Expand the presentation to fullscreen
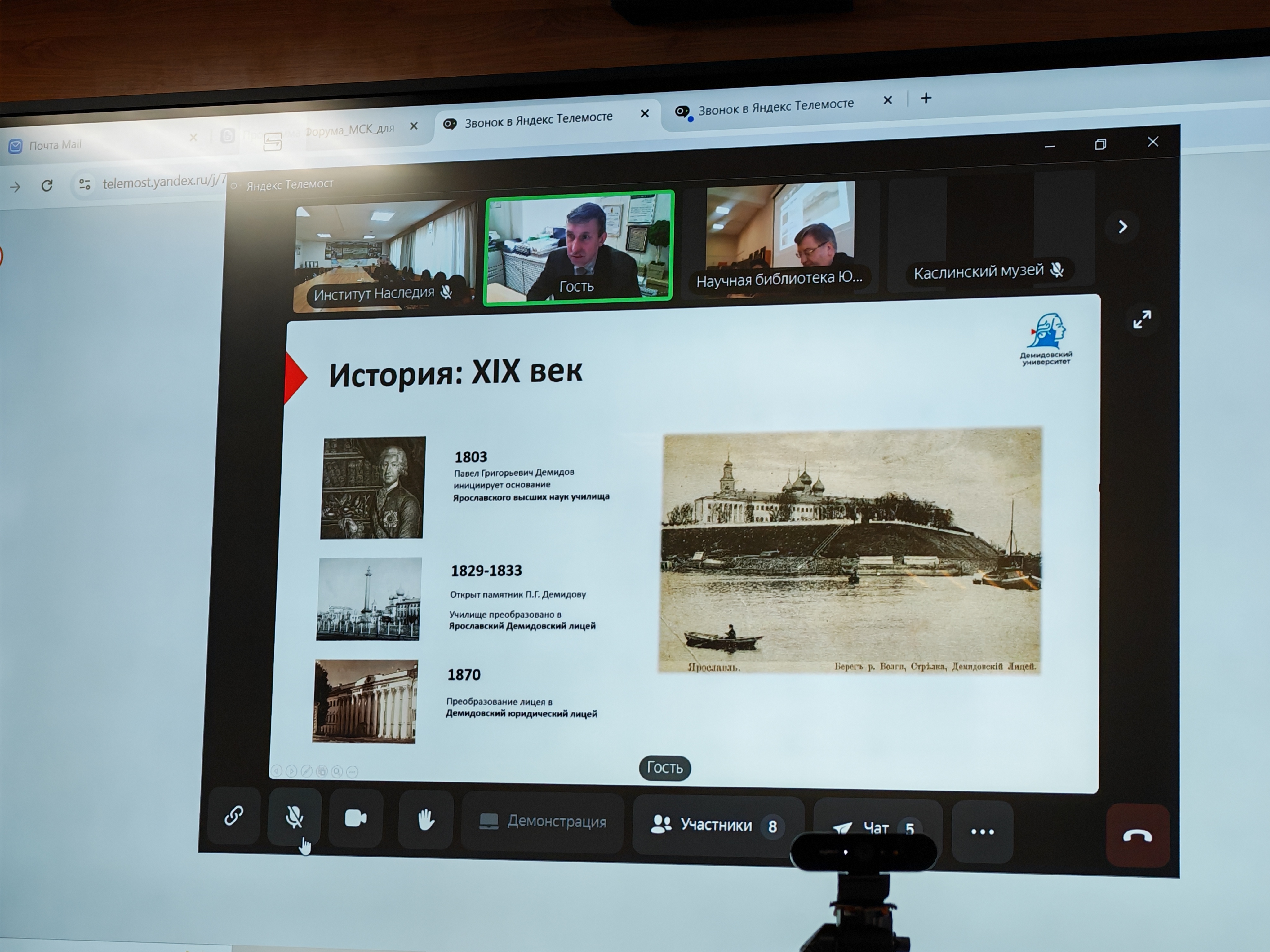Image resolution: width=1270 pixels, height=952 pixels. click(1142, 320)
